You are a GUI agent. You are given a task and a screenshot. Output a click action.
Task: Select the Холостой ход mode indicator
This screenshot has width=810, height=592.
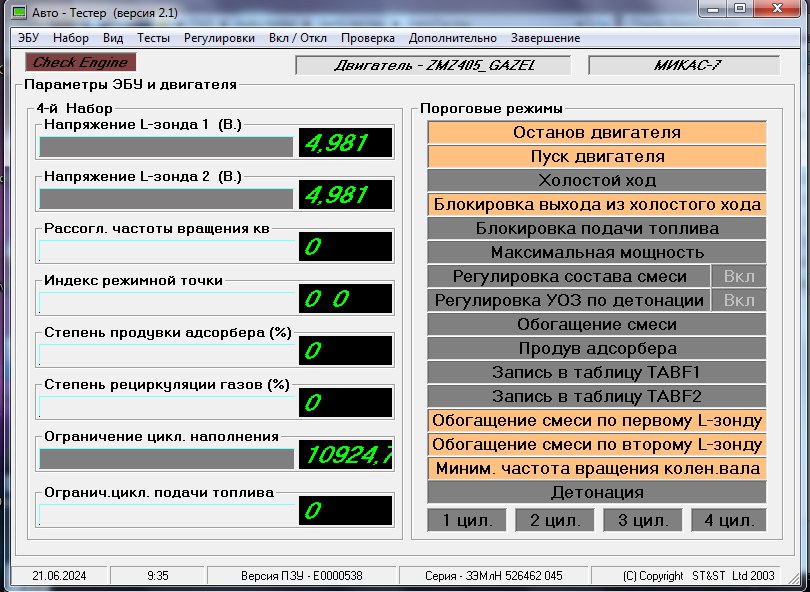click(x=597, y=181)
